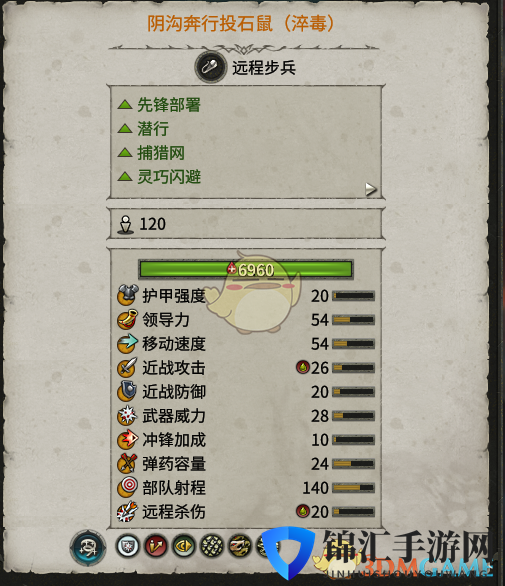This screenshot has height=586, width=505.
Task: Click the 部队射程 target icon
Action: tap(127, 487)
